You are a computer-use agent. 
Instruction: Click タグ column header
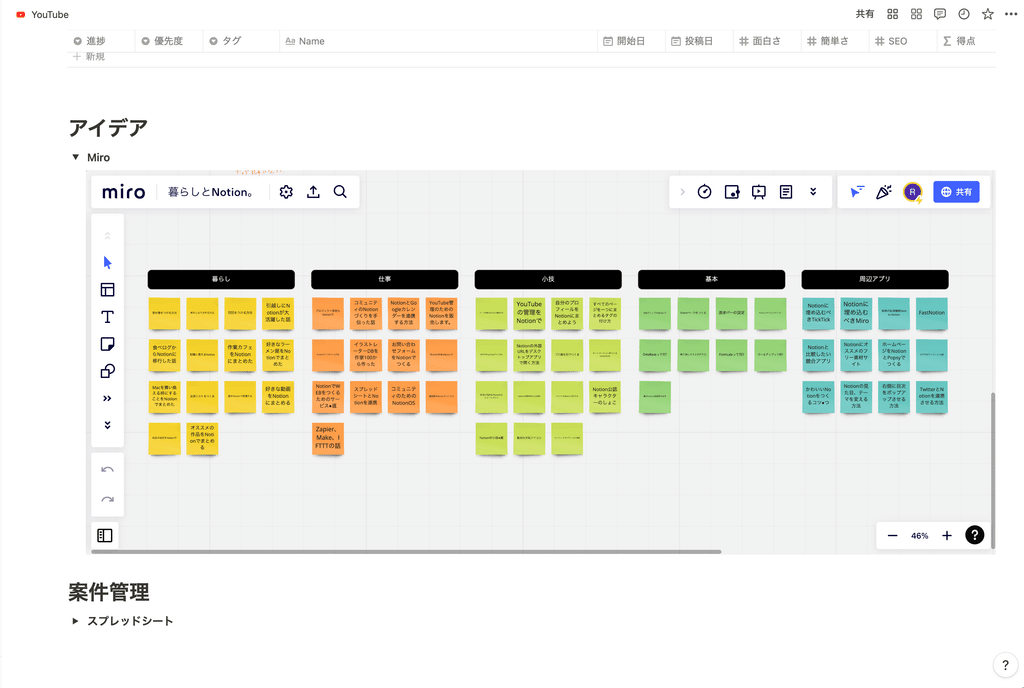241,41
